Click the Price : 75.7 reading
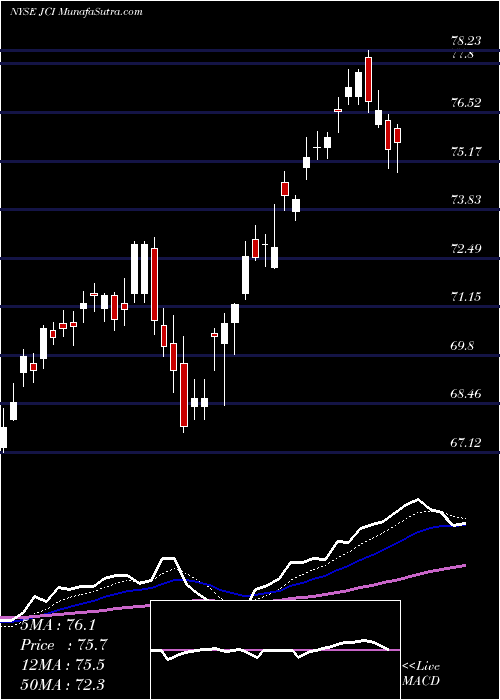Viewport: 500px width, 700px height. [64, 645]
